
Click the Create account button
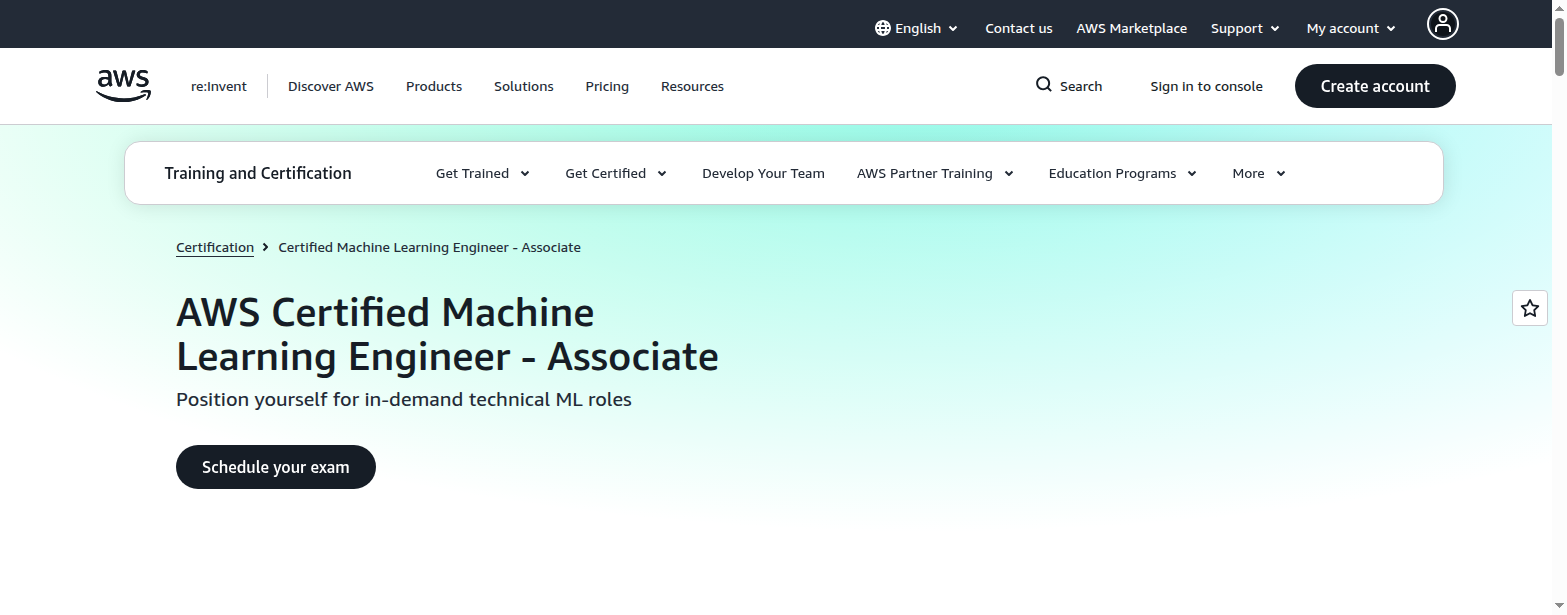pos(1375,86)
